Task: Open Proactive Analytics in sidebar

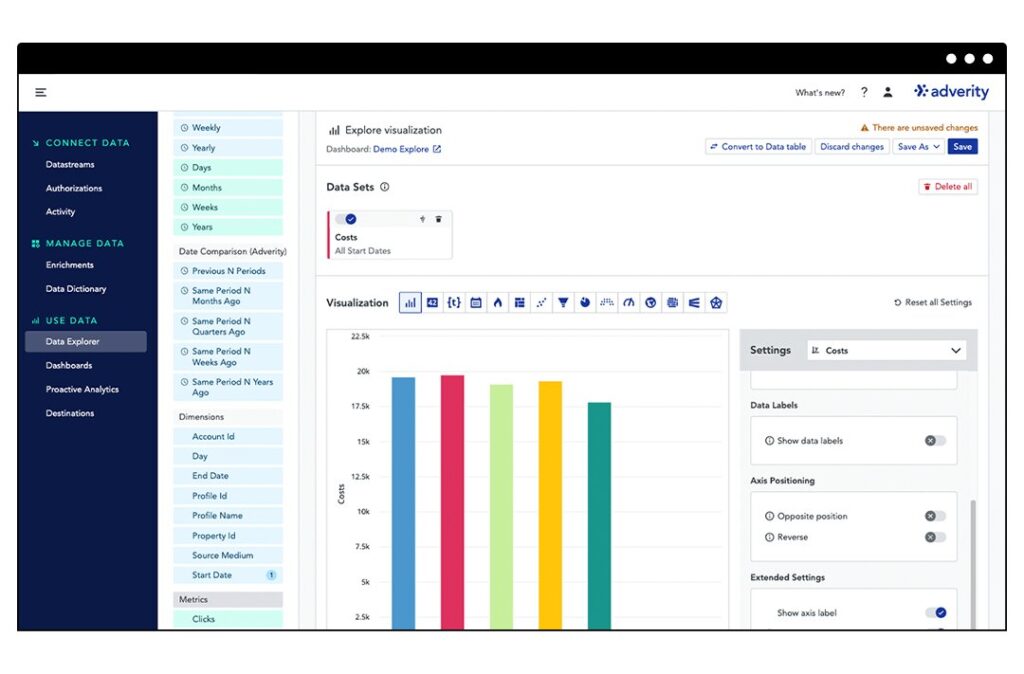Action: click(82, 389)
